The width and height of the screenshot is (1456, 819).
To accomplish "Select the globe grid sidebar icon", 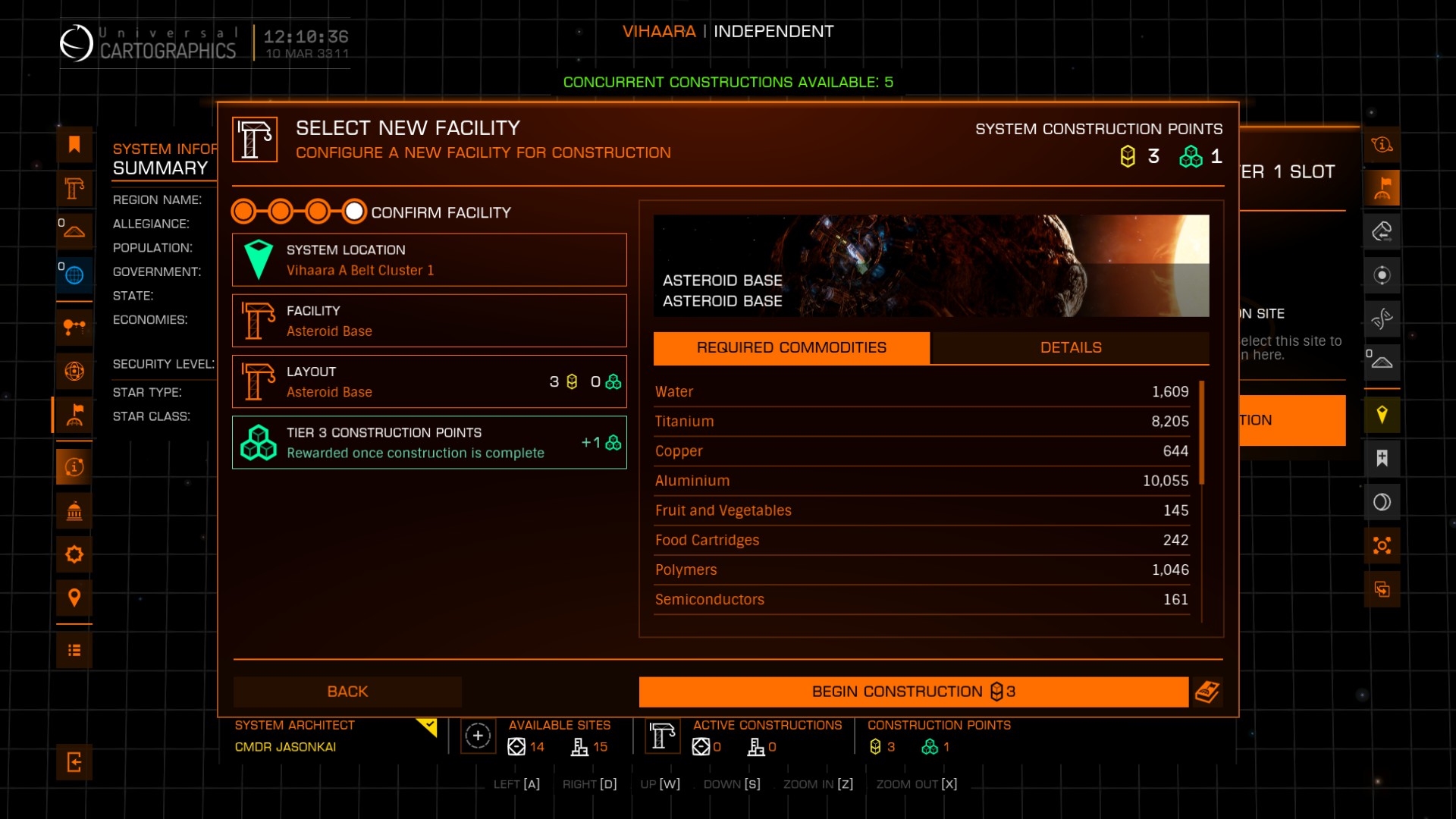I will [x=74, y=275].
